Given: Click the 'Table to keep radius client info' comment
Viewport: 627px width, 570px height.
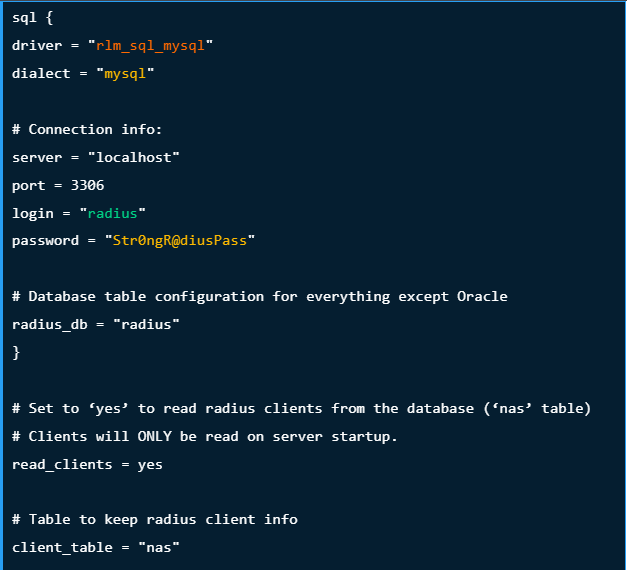Looking at the screenshot, I should 155,520.
